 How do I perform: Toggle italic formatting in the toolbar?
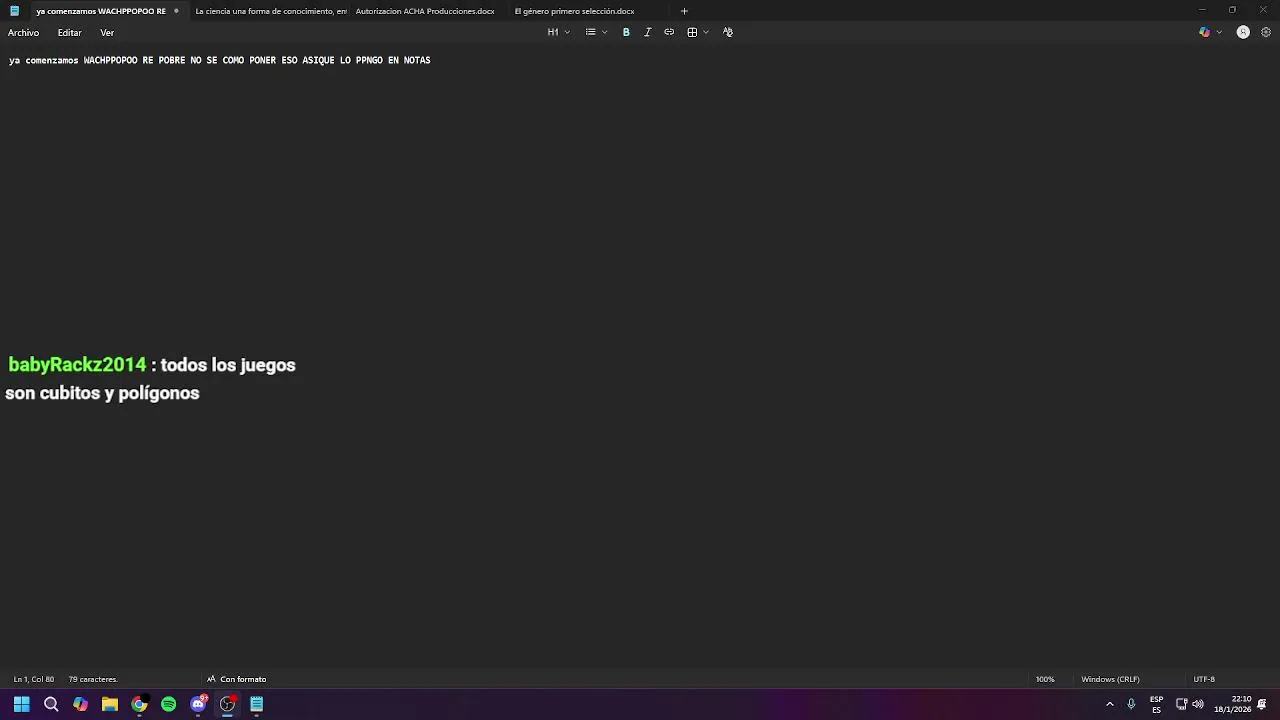pos(647,32)
